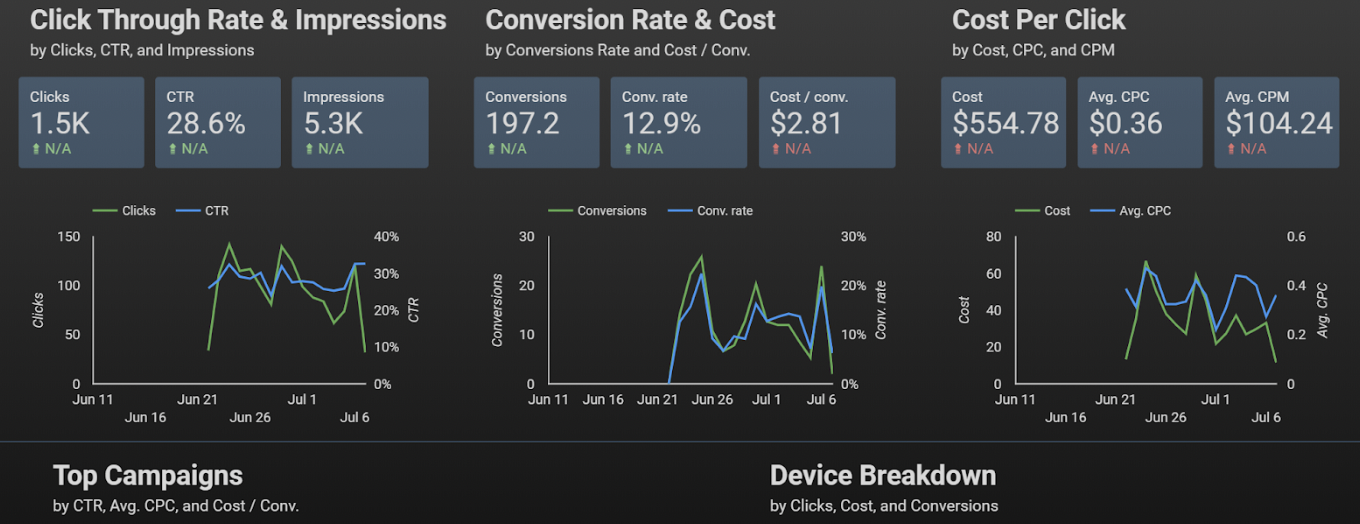Click the Conversions scorecard showing 197.2
Viewport: 1360px width, 524px height.
point(536,122)
